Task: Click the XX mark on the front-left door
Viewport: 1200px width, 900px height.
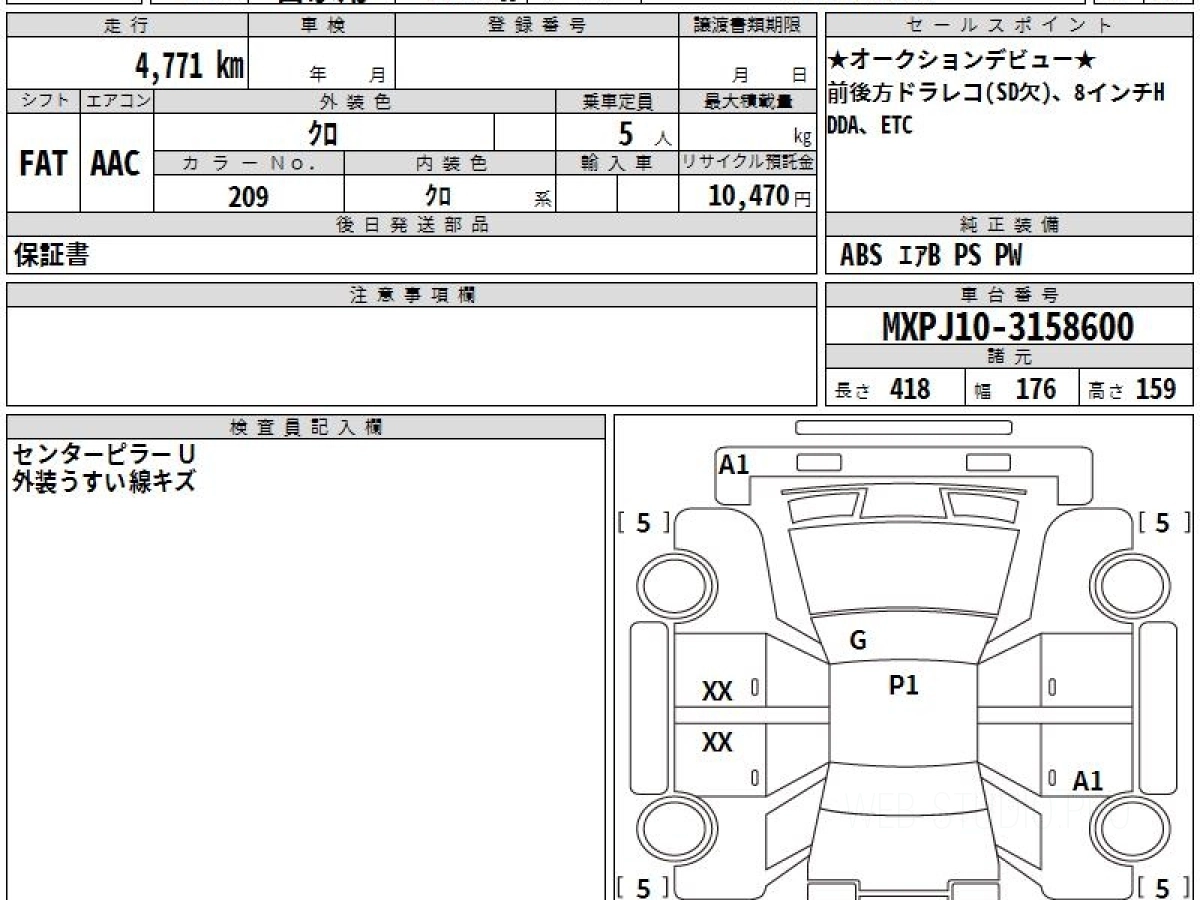Action: [x=717, y=691]
